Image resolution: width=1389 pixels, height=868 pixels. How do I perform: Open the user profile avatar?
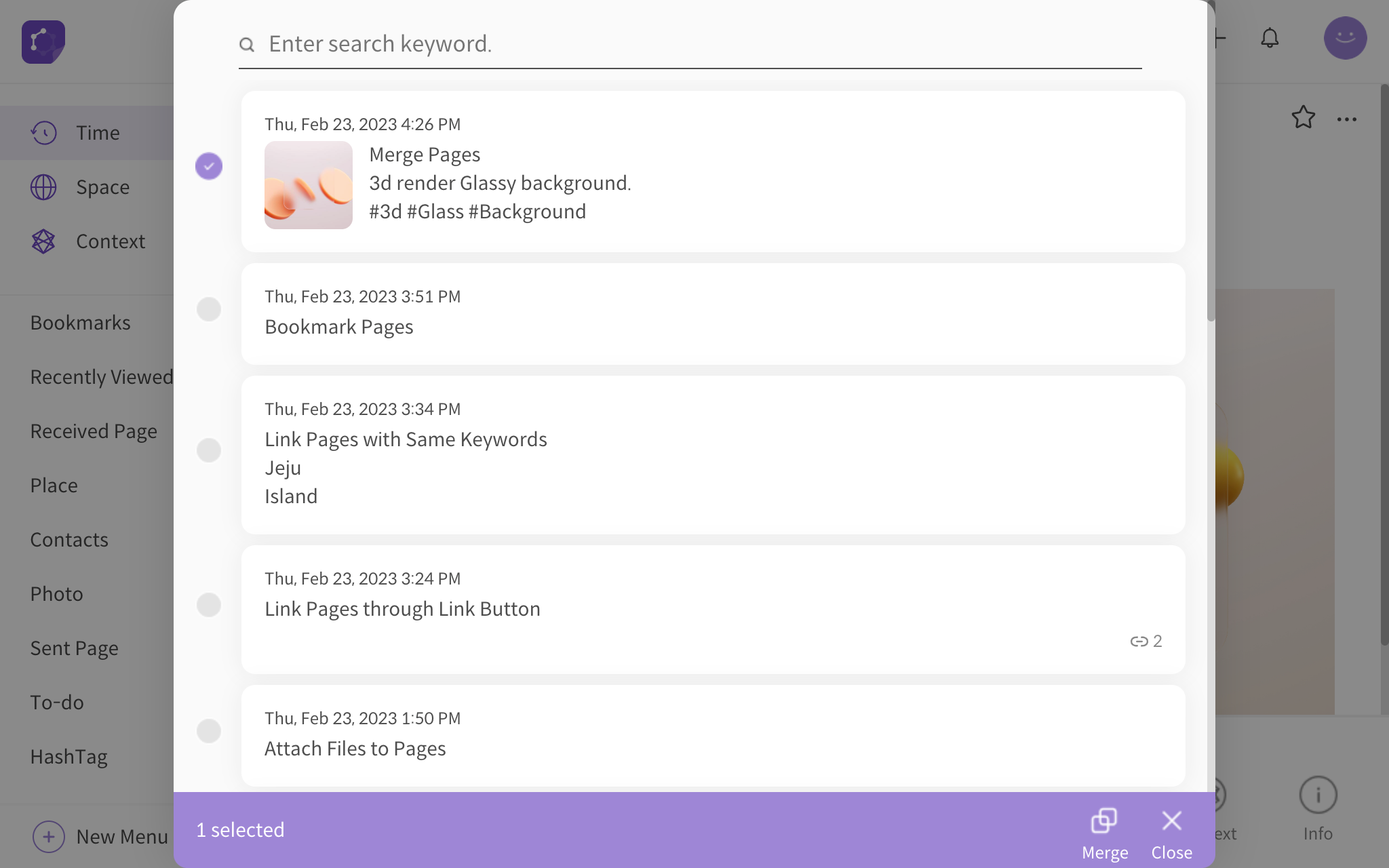click(x=1345, y=38)
